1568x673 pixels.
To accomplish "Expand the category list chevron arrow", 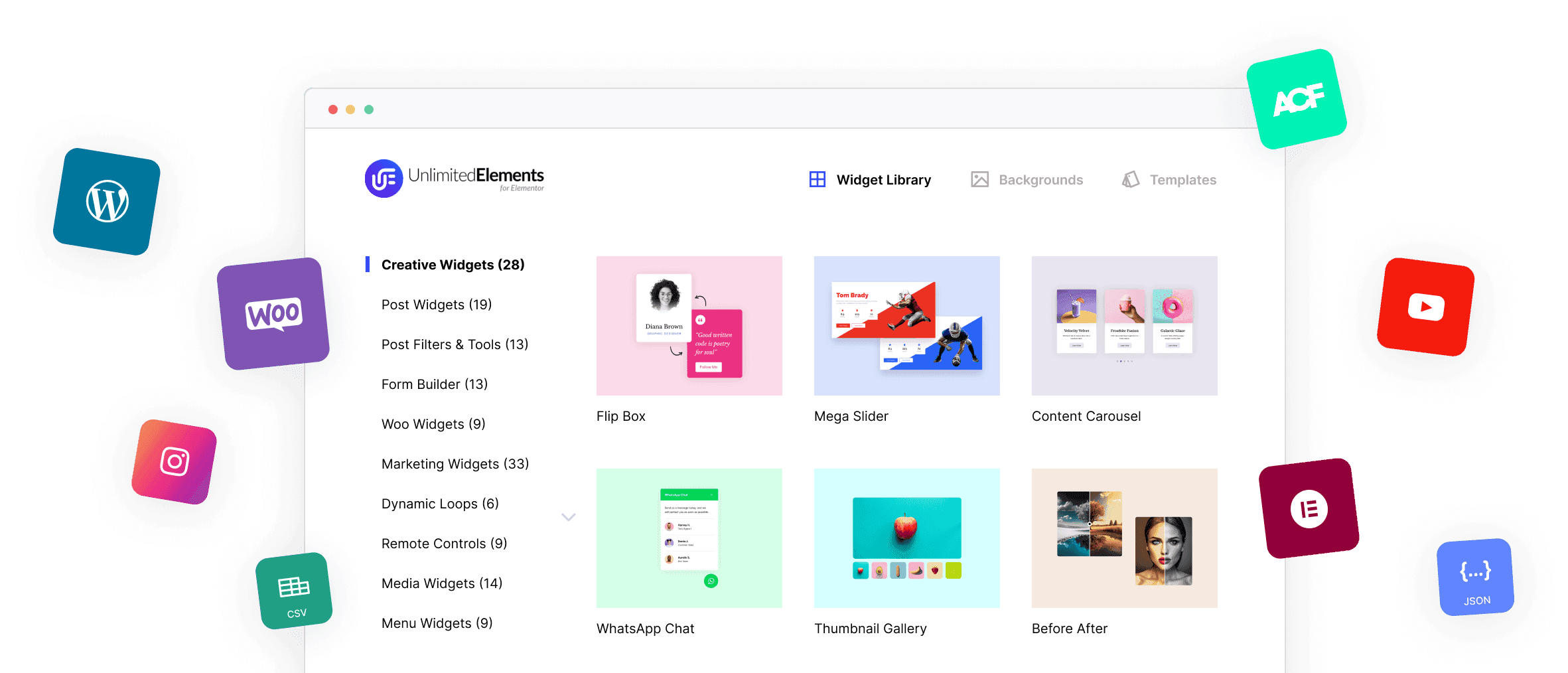I will point(569,517).
